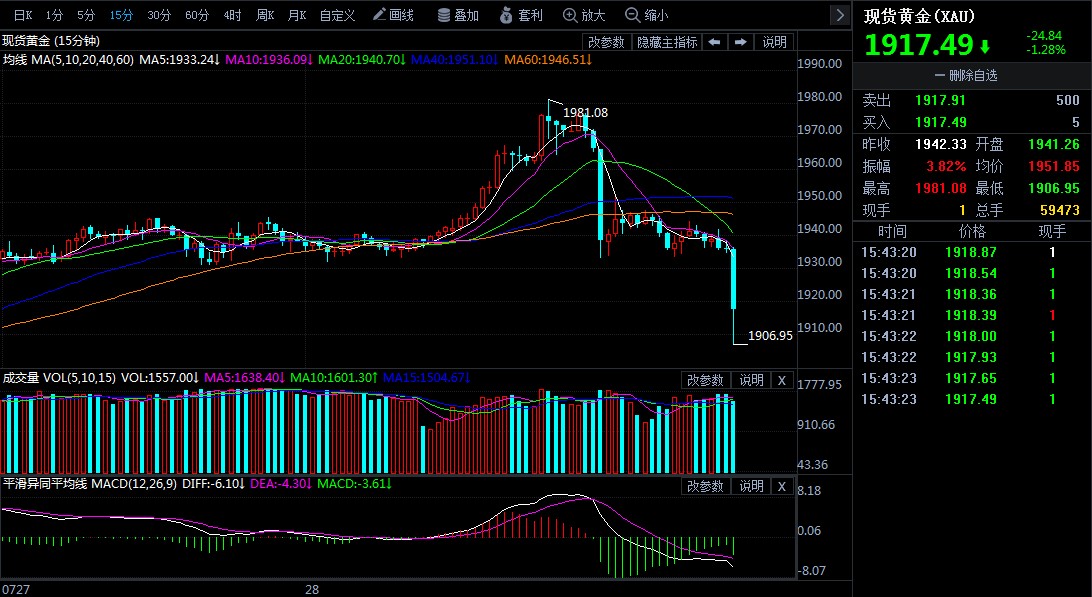Viewport: 1092px width, 597px height.
Task: Zoom in with the 放大 icon
Action: [584, 15]
